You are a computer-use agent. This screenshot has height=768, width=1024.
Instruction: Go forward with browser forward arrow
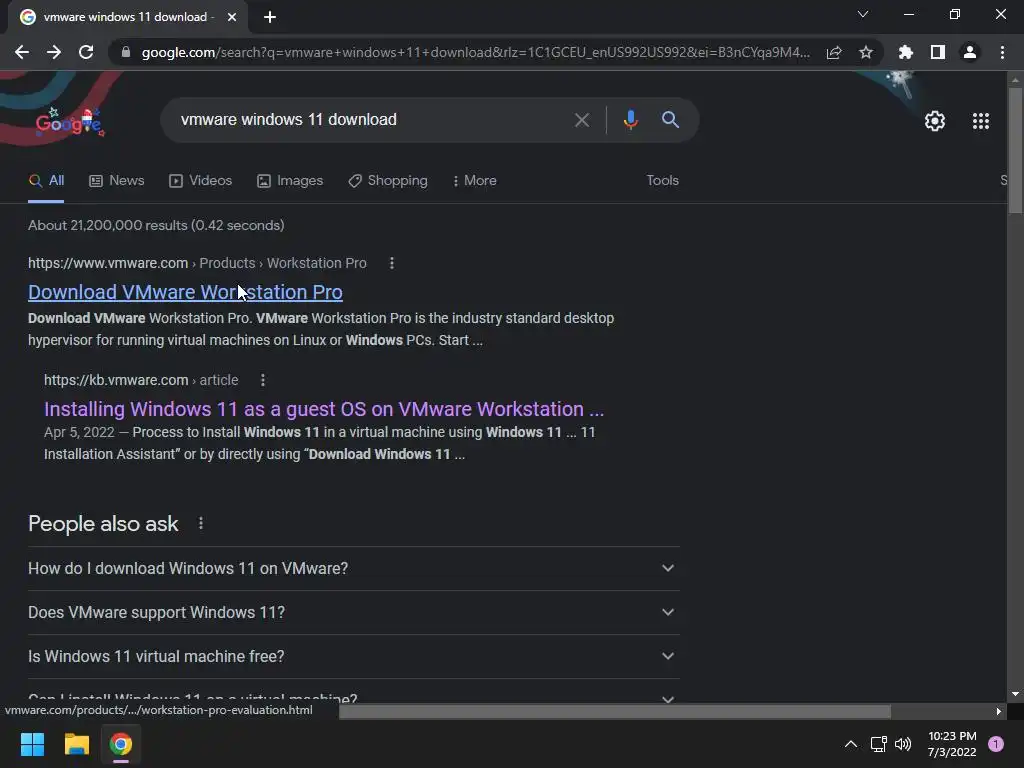(54, 52)
